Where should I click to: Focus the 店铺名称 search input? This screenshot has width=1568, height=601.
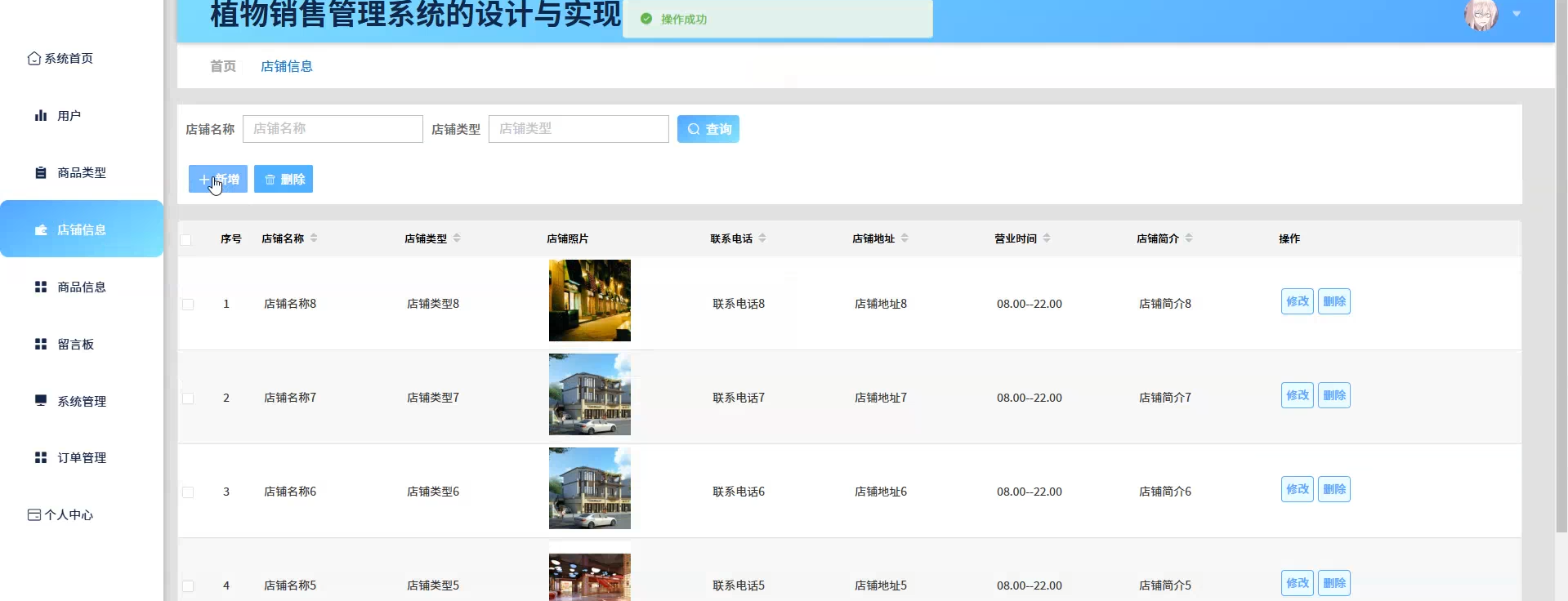333,129
